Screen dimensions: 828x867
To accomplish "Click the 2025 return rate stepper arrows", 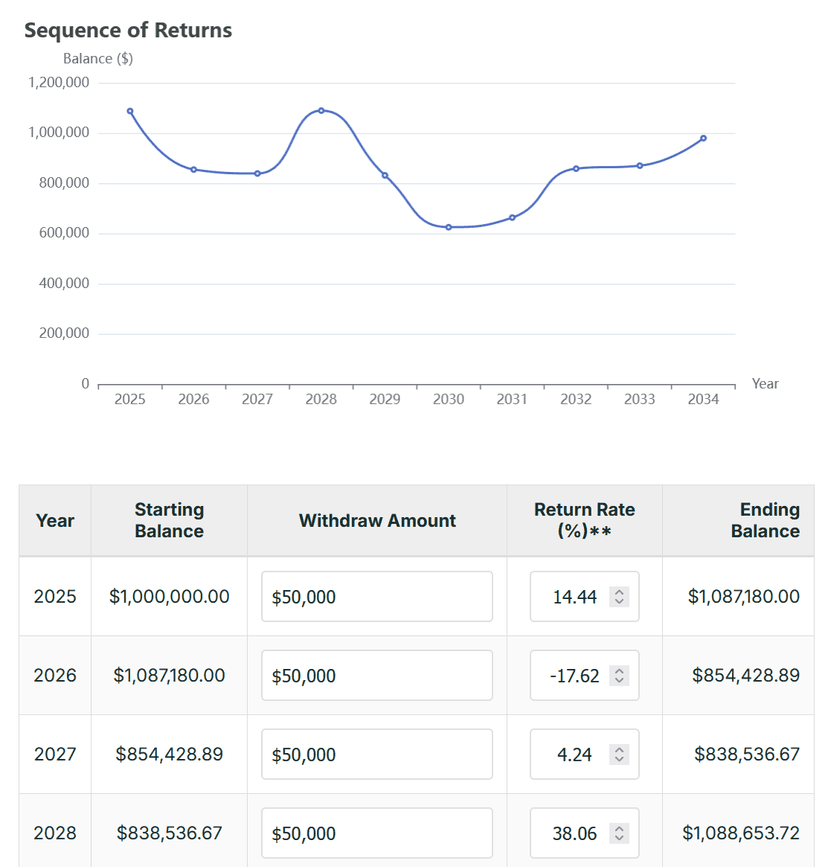I will pyautogui.click(x=619, y=597).
